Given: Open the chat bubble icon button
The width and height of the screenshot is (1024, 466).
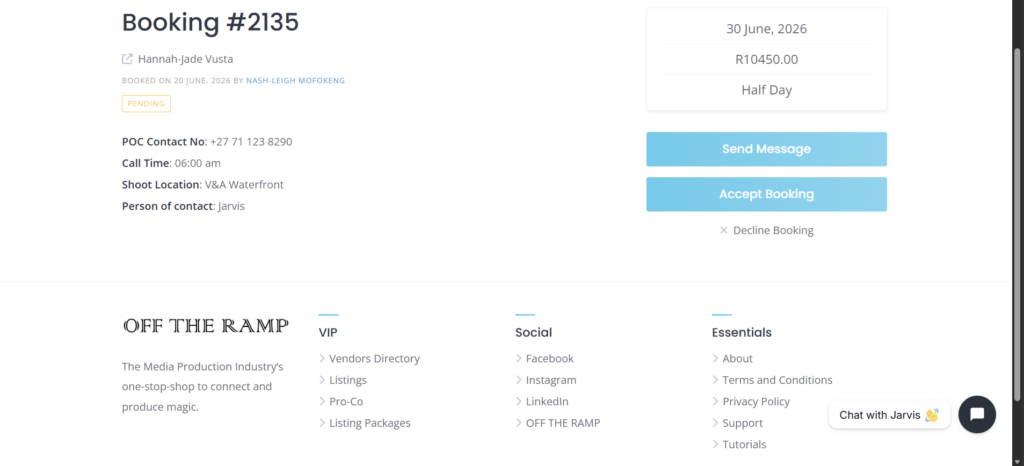Looking at the screenshot, I should tap(977, 414).
